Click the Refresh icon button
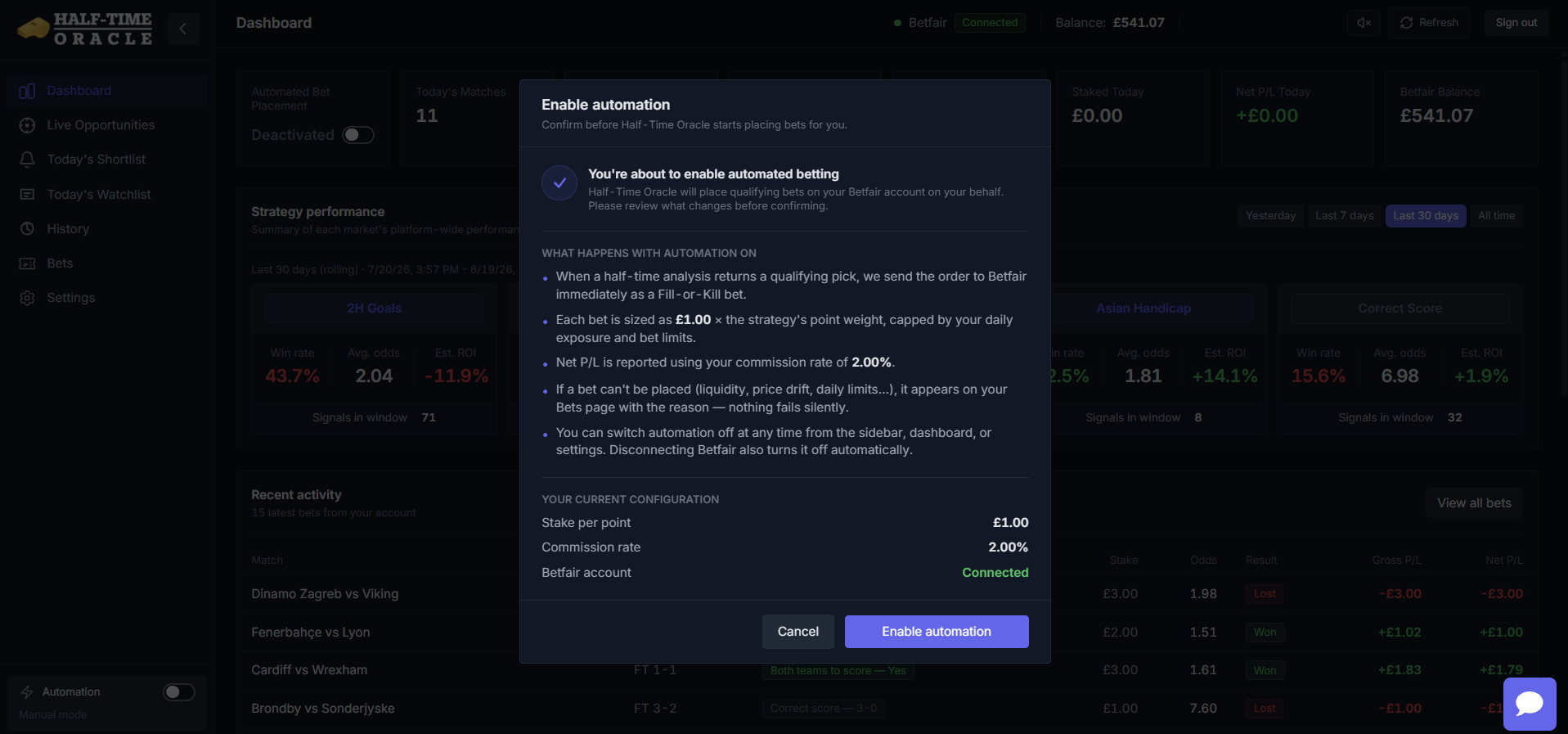This screenshot has width=1568, height=734. coord(1429,23)
